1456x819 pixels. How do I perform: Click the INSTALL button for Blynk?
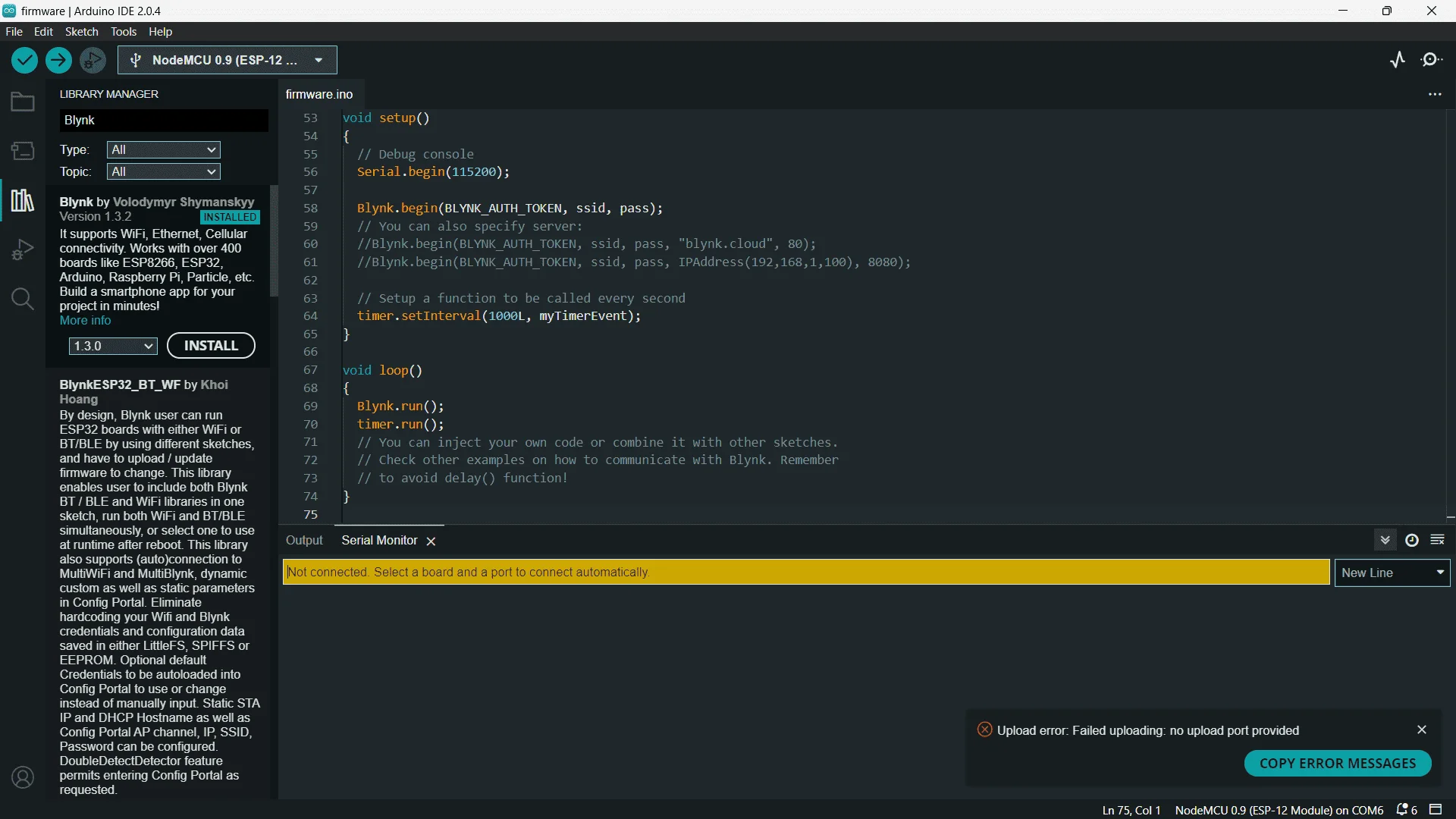[x=211, y=346]
